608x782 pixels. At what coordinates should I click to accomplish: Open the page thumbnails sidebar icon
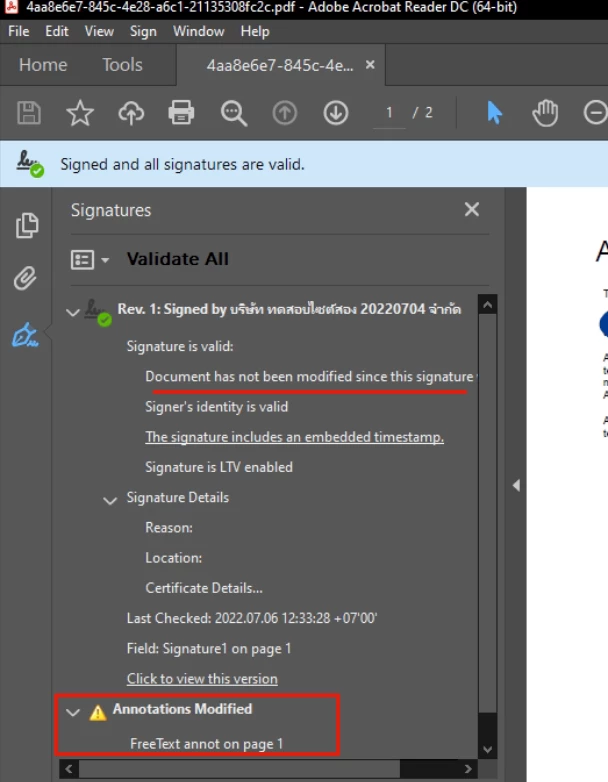[26, 225]
